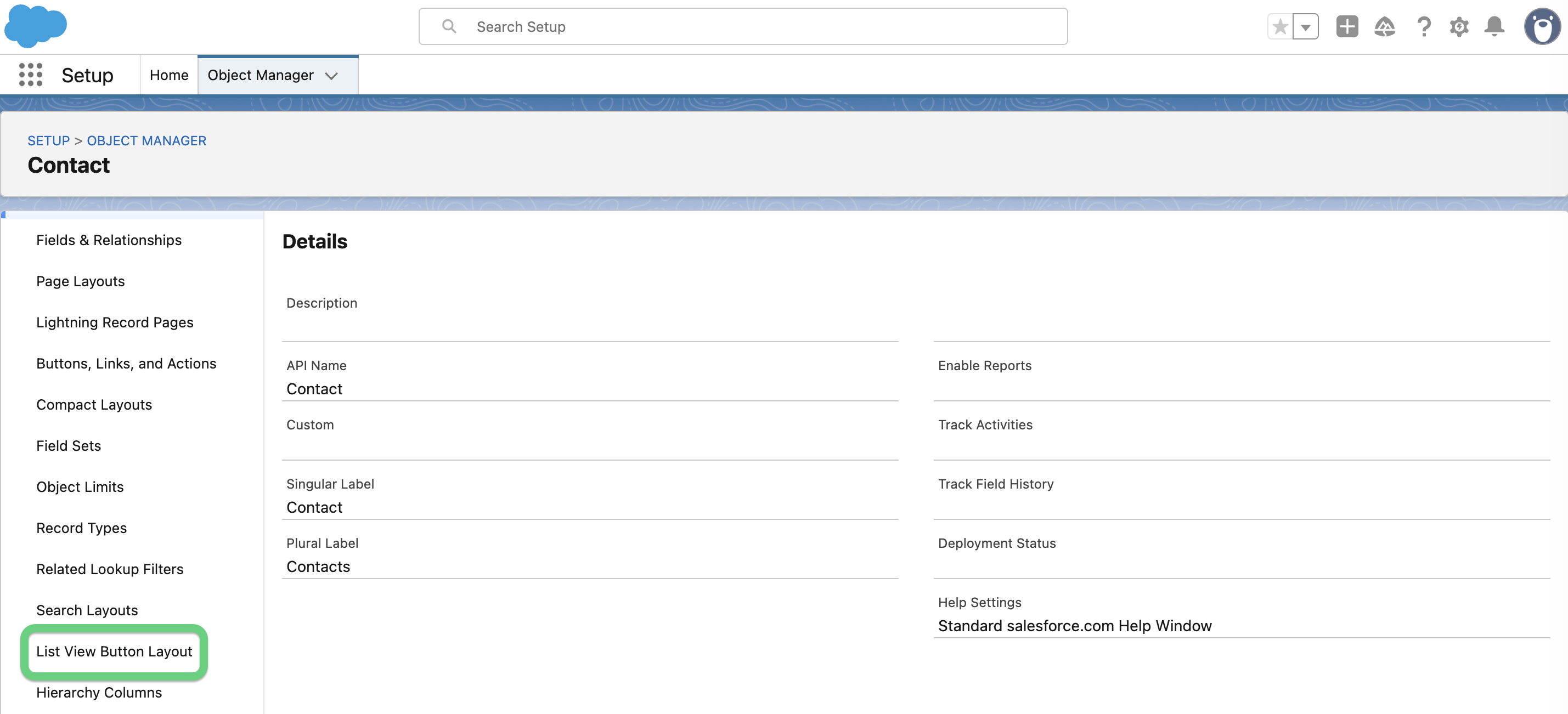Click the Deployment Status label
This screenshot has width=1568, height=714.
[997, 543]
